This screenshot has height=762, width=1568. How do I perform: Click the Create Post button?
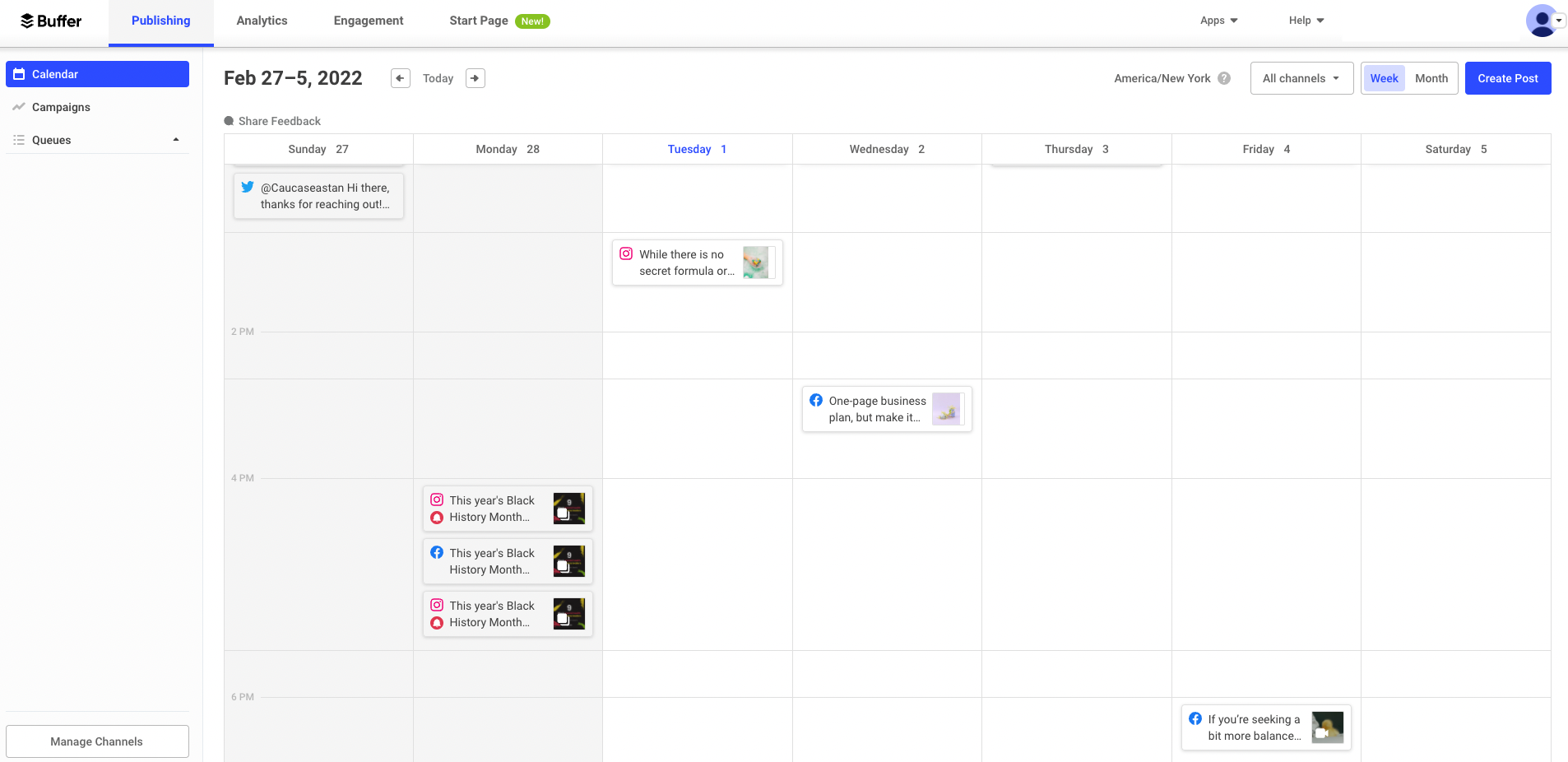[x=1508, y=78]
